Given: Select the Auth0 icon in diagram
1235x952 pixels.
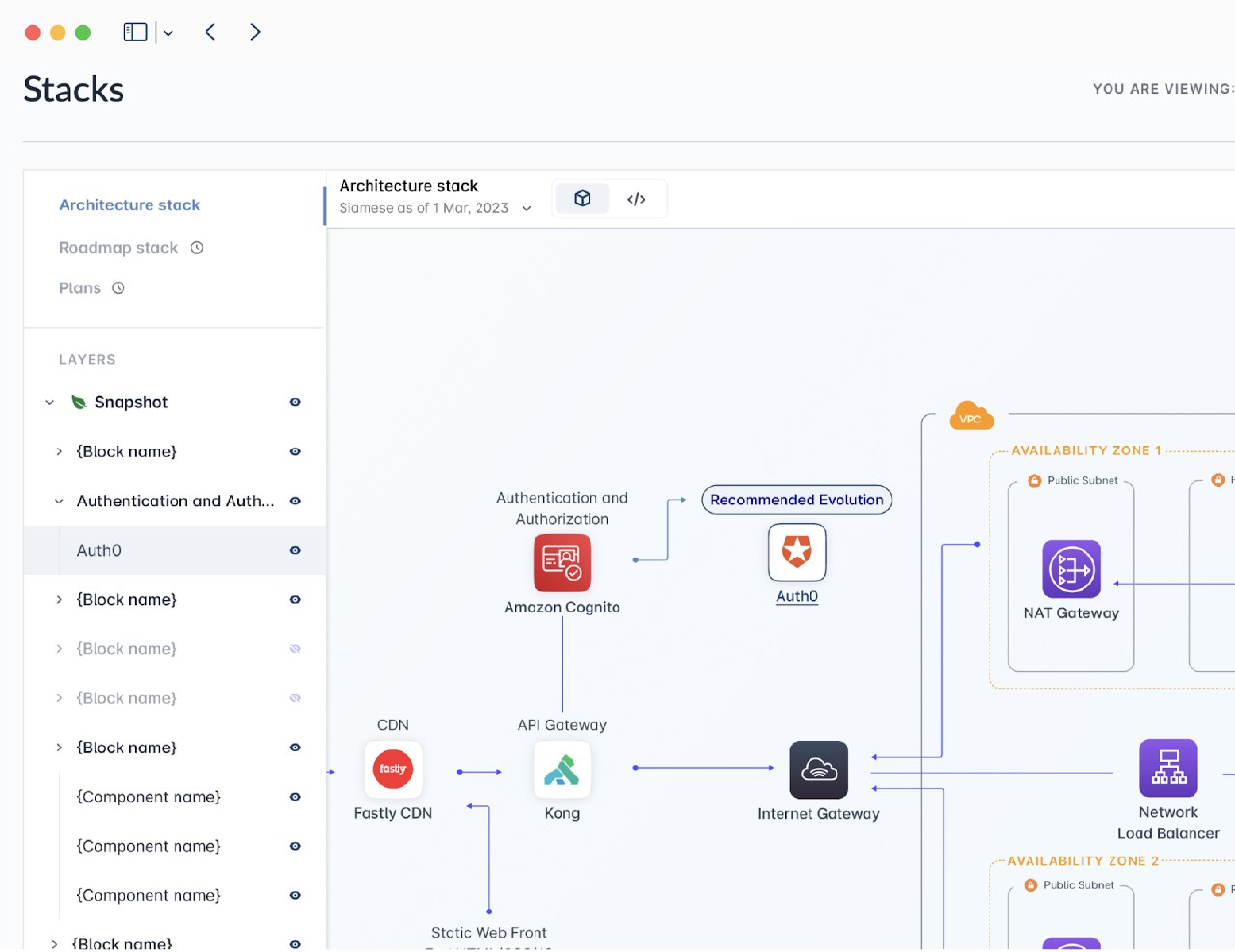Looking at the screenshot, I should (x=797, y=552).
